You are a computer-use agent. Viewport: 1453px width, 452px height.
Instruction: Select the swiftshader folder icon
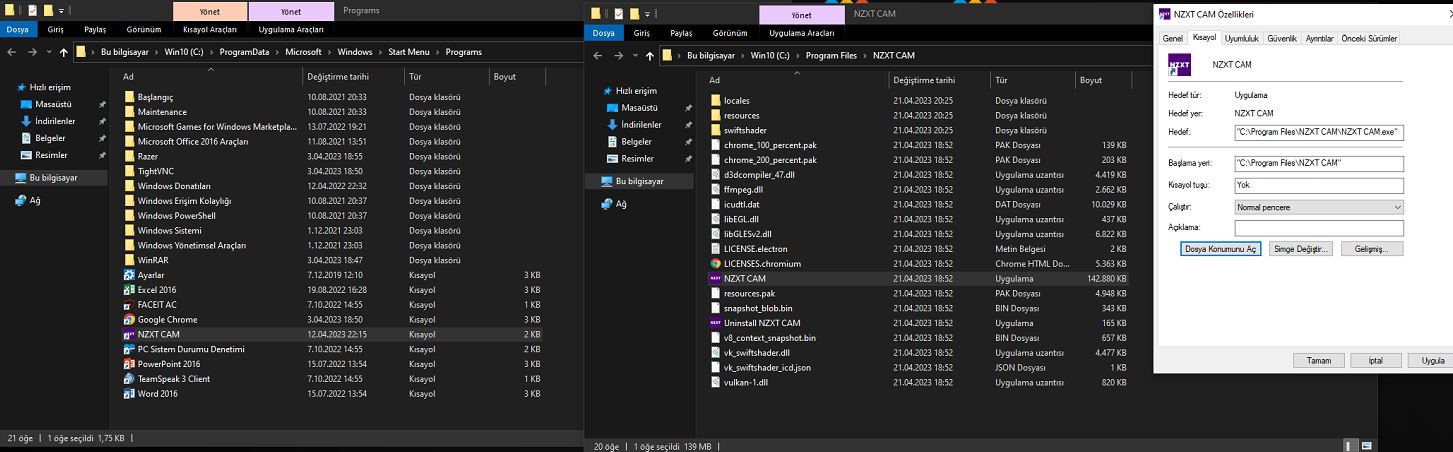715,130
